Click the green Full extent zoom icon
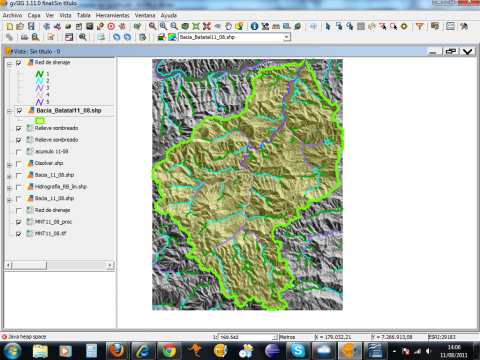480x360 pixels. point(196,26)
